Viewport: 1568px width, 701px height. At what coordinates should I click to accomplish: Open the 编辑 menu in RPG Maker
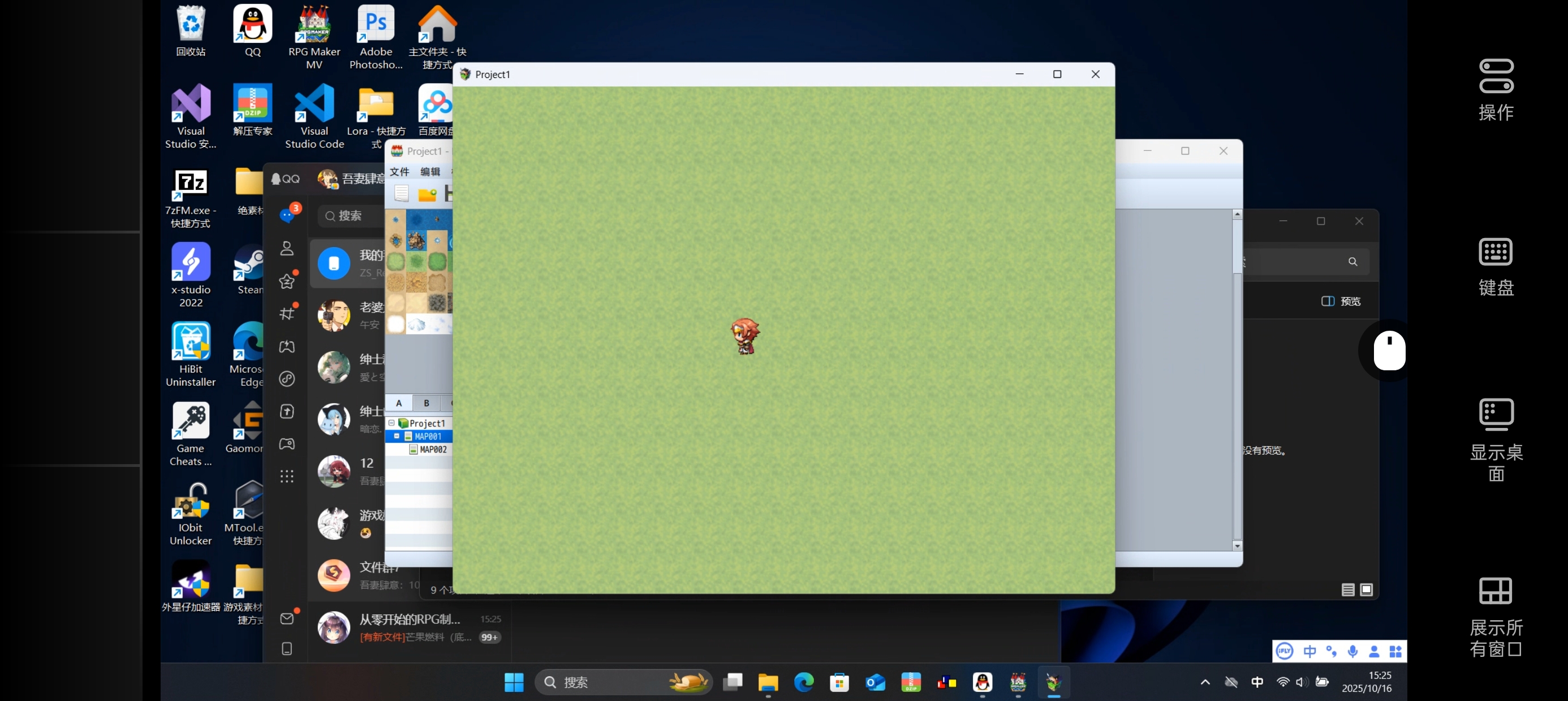pos(430,172)
